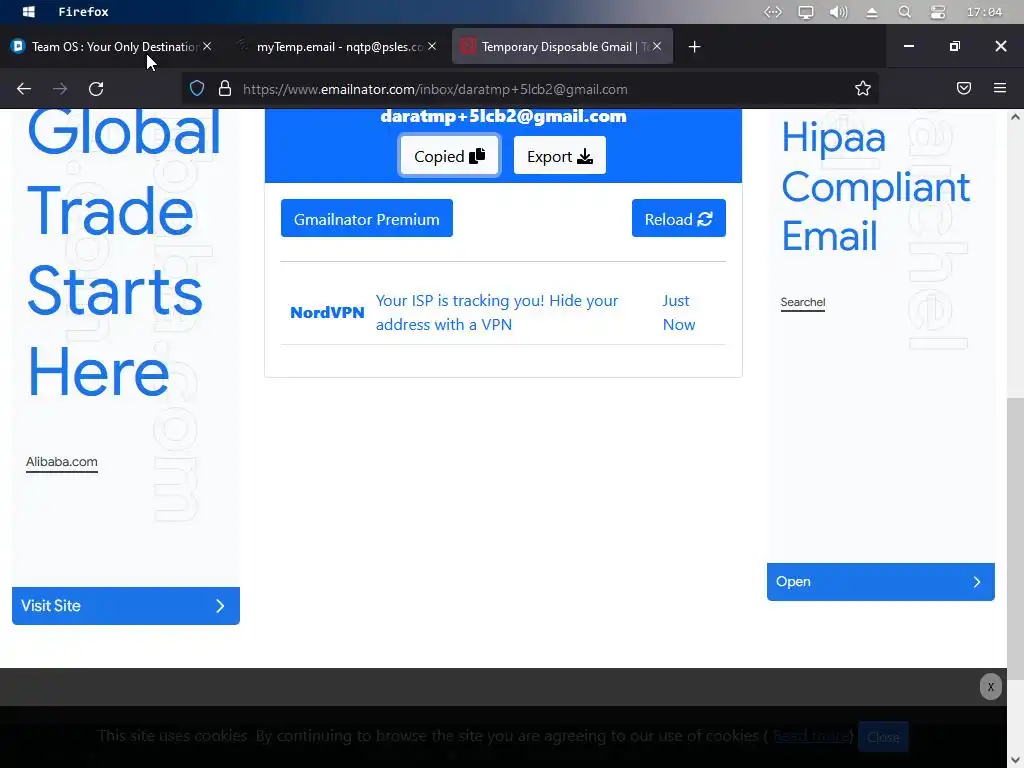This screenshot has width=1024, height=768.
Task: Close the Temporary Disposable Gmail tab
Action: [x=657, y=46]
